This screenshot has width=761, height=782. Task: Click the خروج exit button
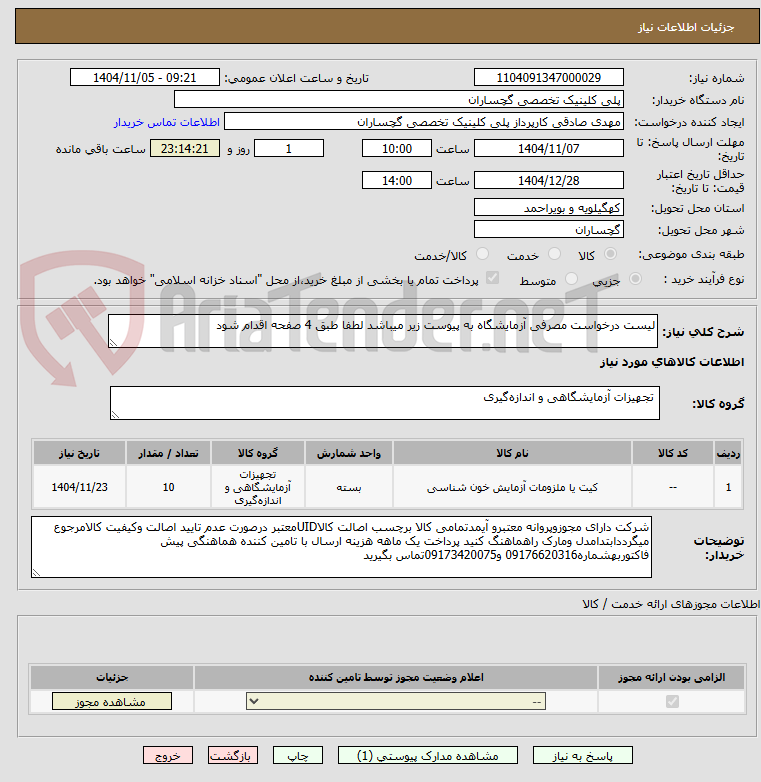[x=168, y=756]
